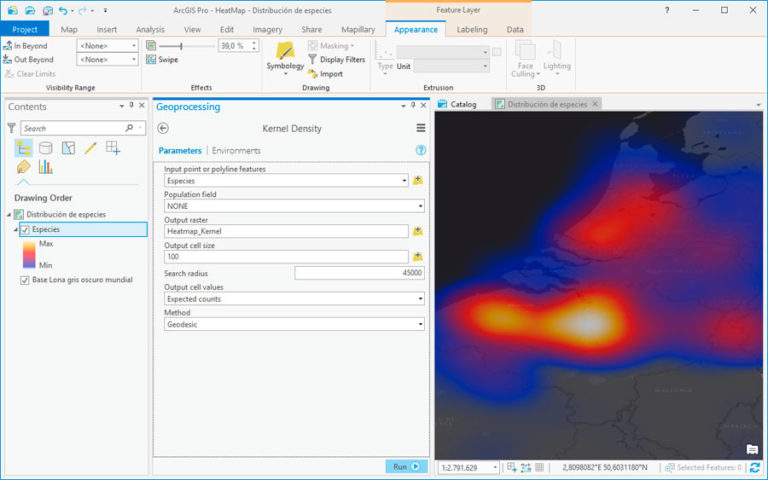Click the Open Project icon in title bar
768x480 pixels.
click(x=30, y=10)
